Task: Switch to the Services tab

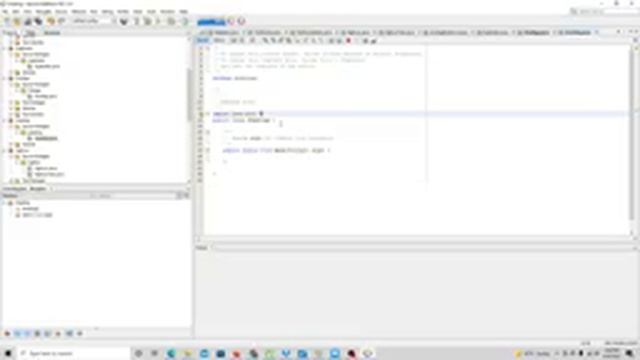Action: (x=52, y=33)
